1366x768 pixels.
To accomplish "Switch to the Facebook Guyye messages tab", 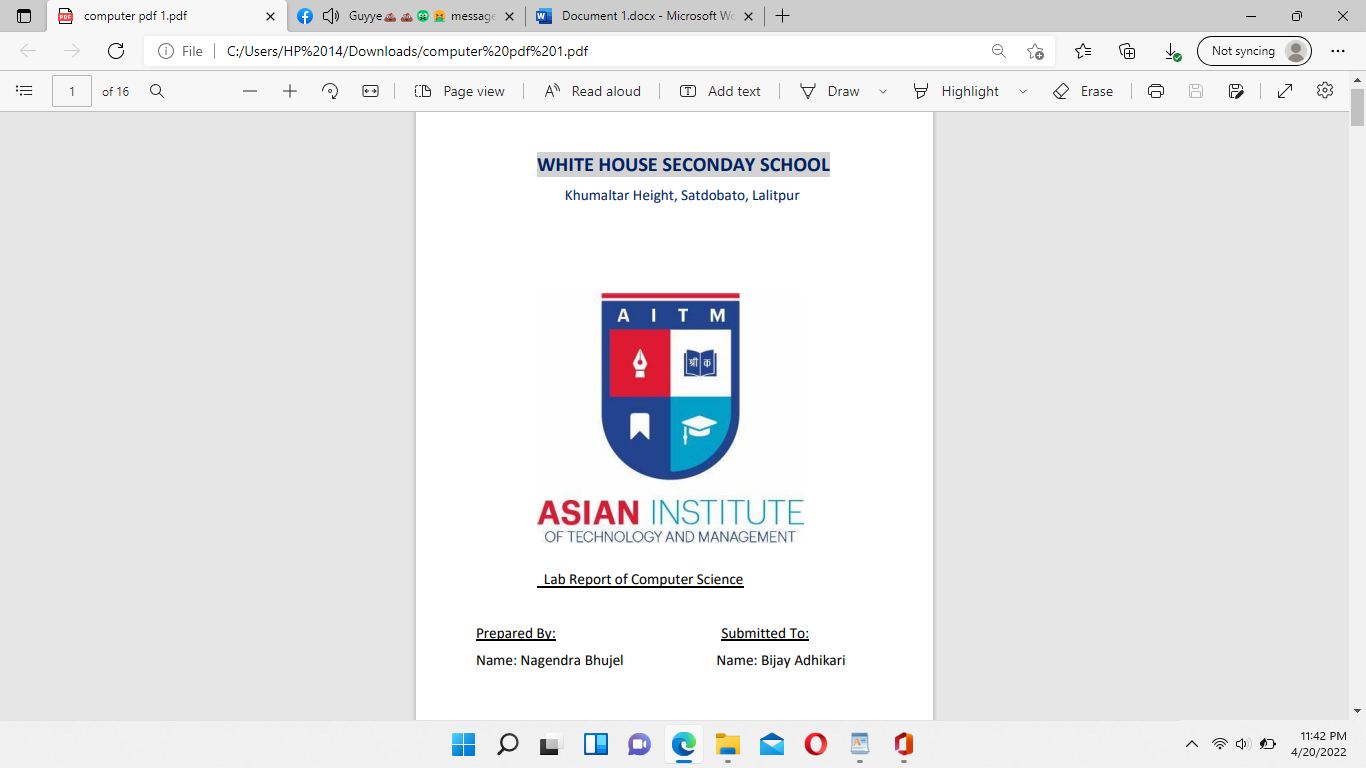I will 407,16.
